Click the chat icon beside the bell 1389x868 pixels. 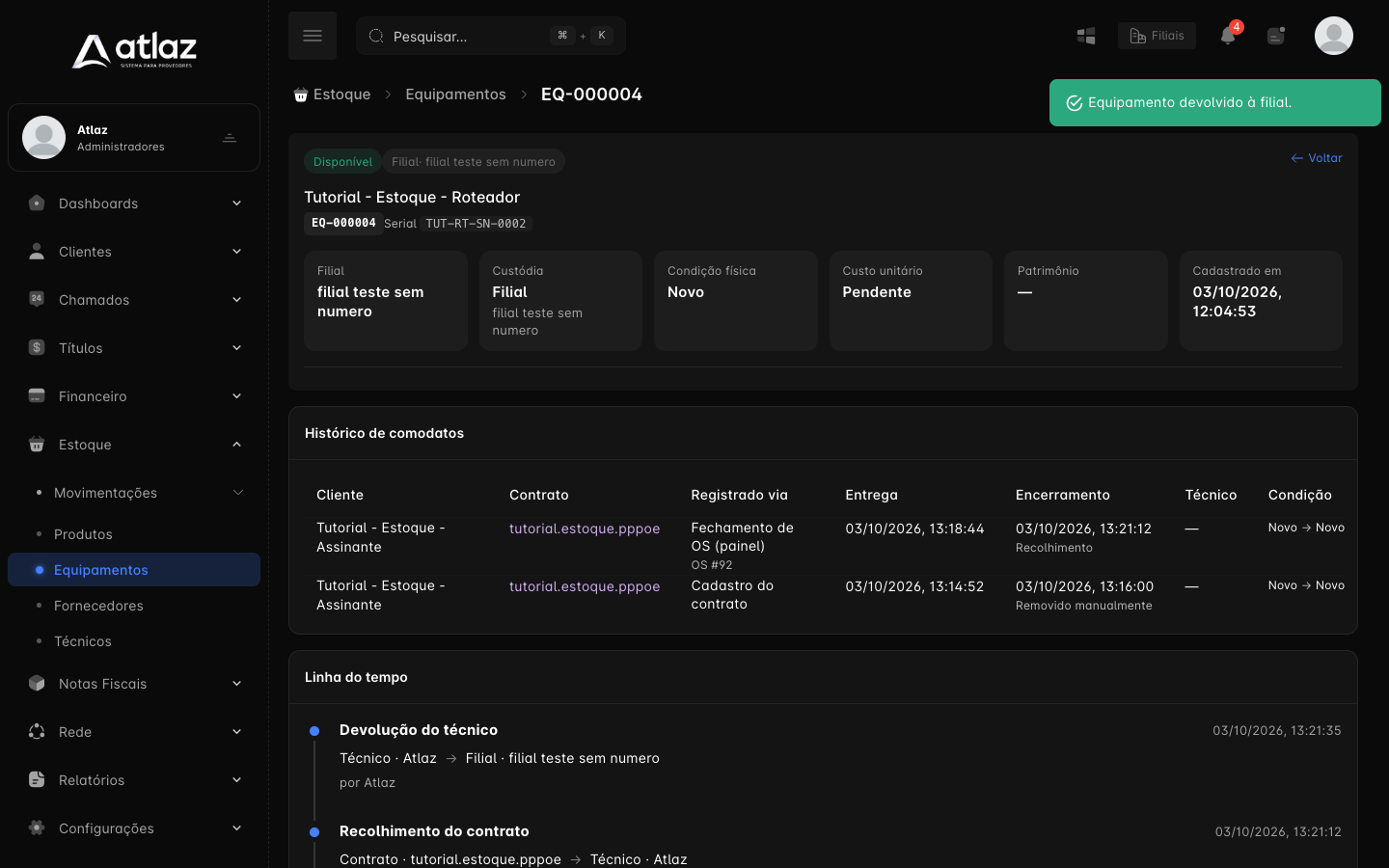pyautogui.click(x=1276, y=36)
